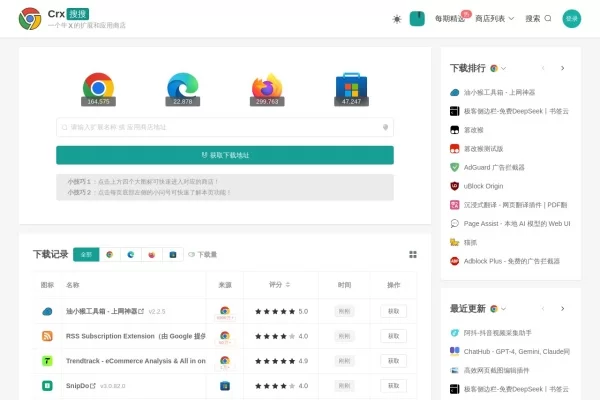Go to next page of 下载排行

[562, 68]
